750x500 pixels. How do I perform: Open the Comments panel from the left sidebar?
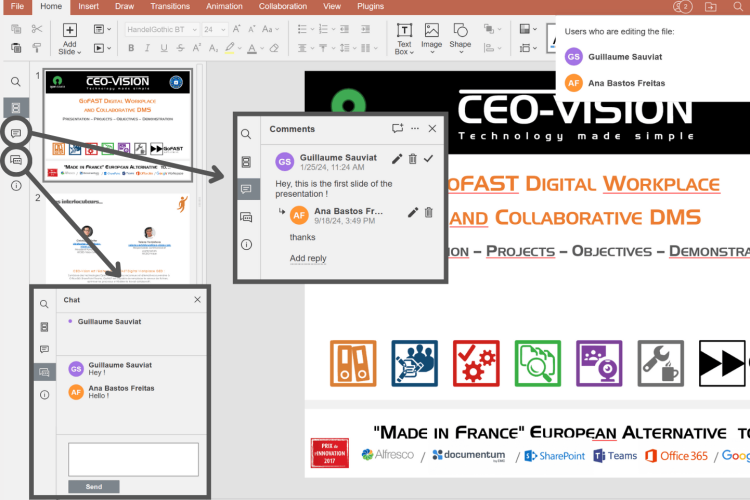click(16, 133)
